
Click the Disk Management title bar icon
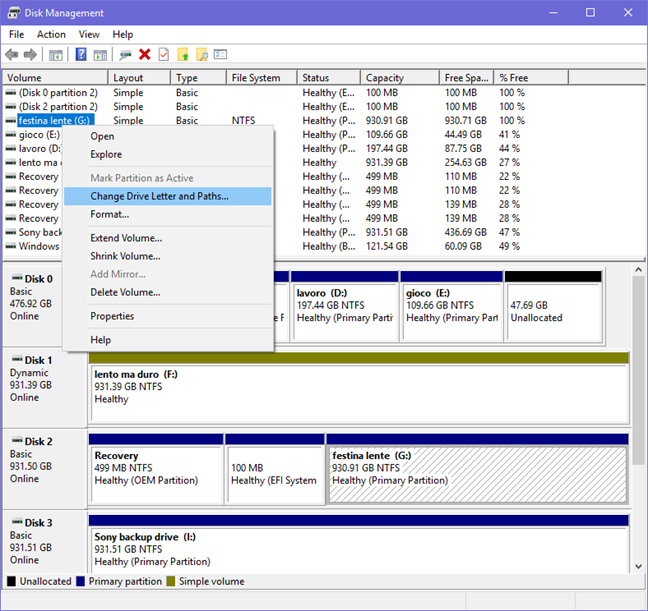pos(14,12)
